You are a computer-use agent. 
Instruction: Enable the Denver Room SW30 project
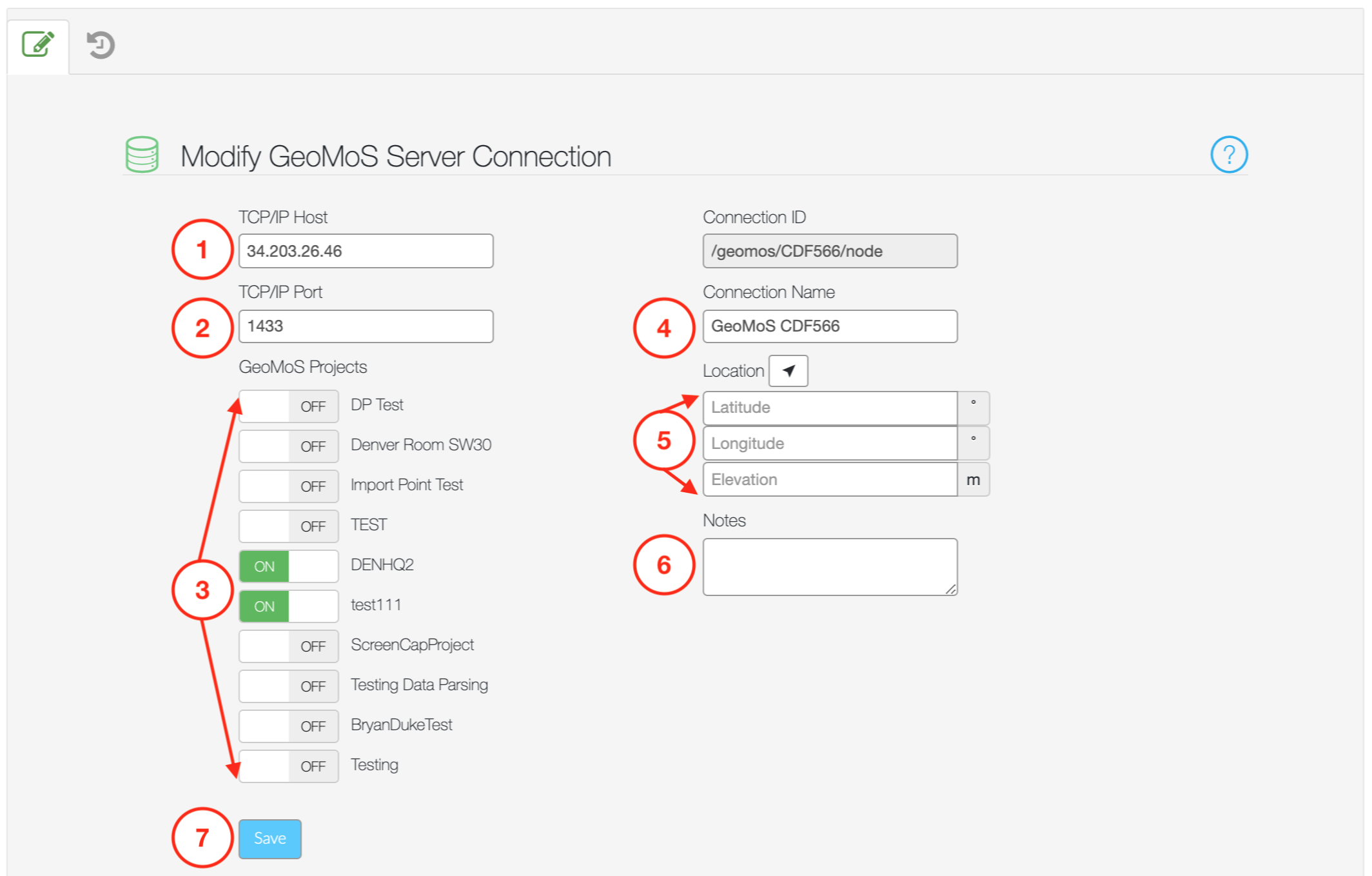[289, 446]
